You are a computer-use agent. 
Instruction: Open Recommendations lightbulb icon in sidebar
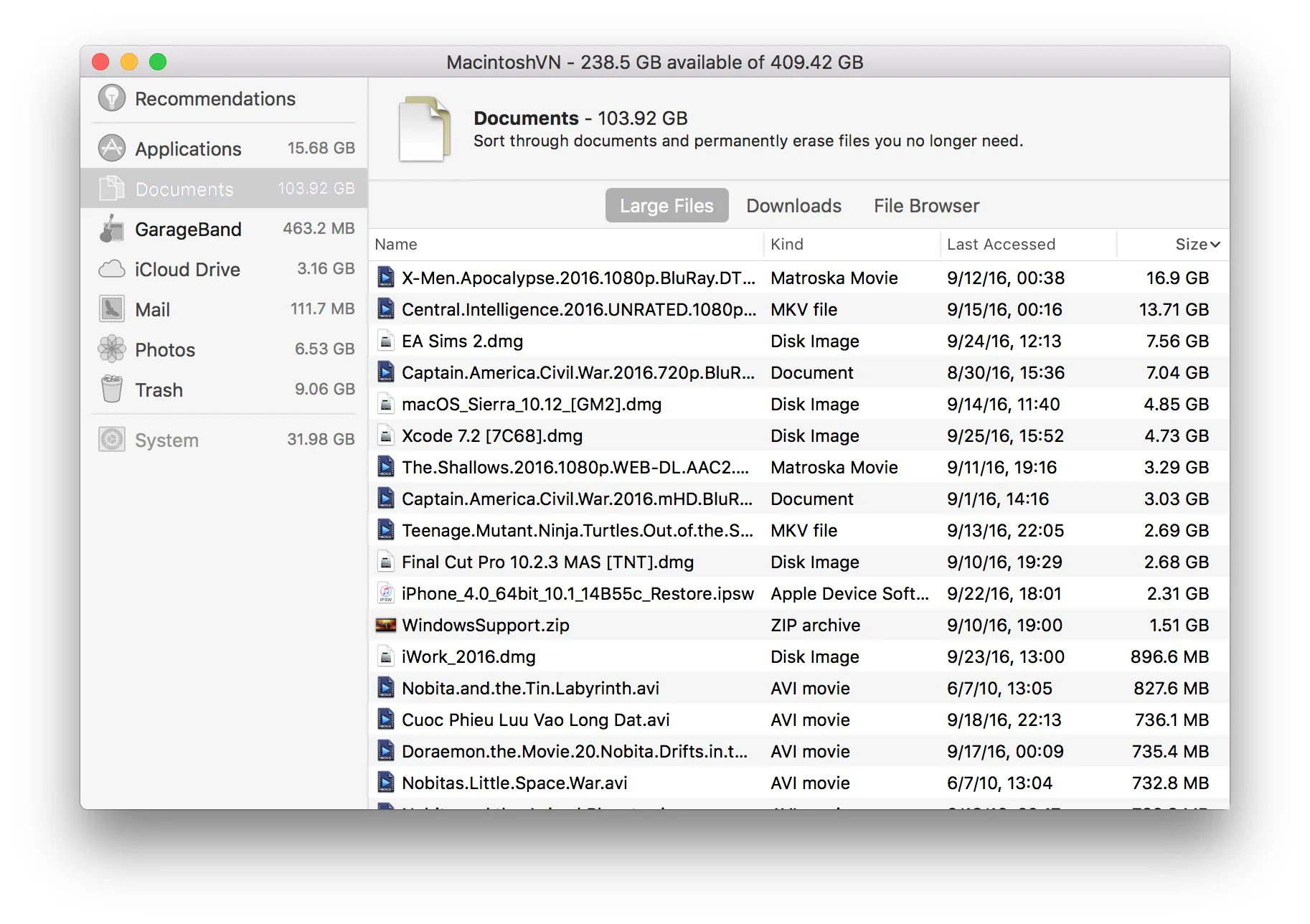pos(112,98)
